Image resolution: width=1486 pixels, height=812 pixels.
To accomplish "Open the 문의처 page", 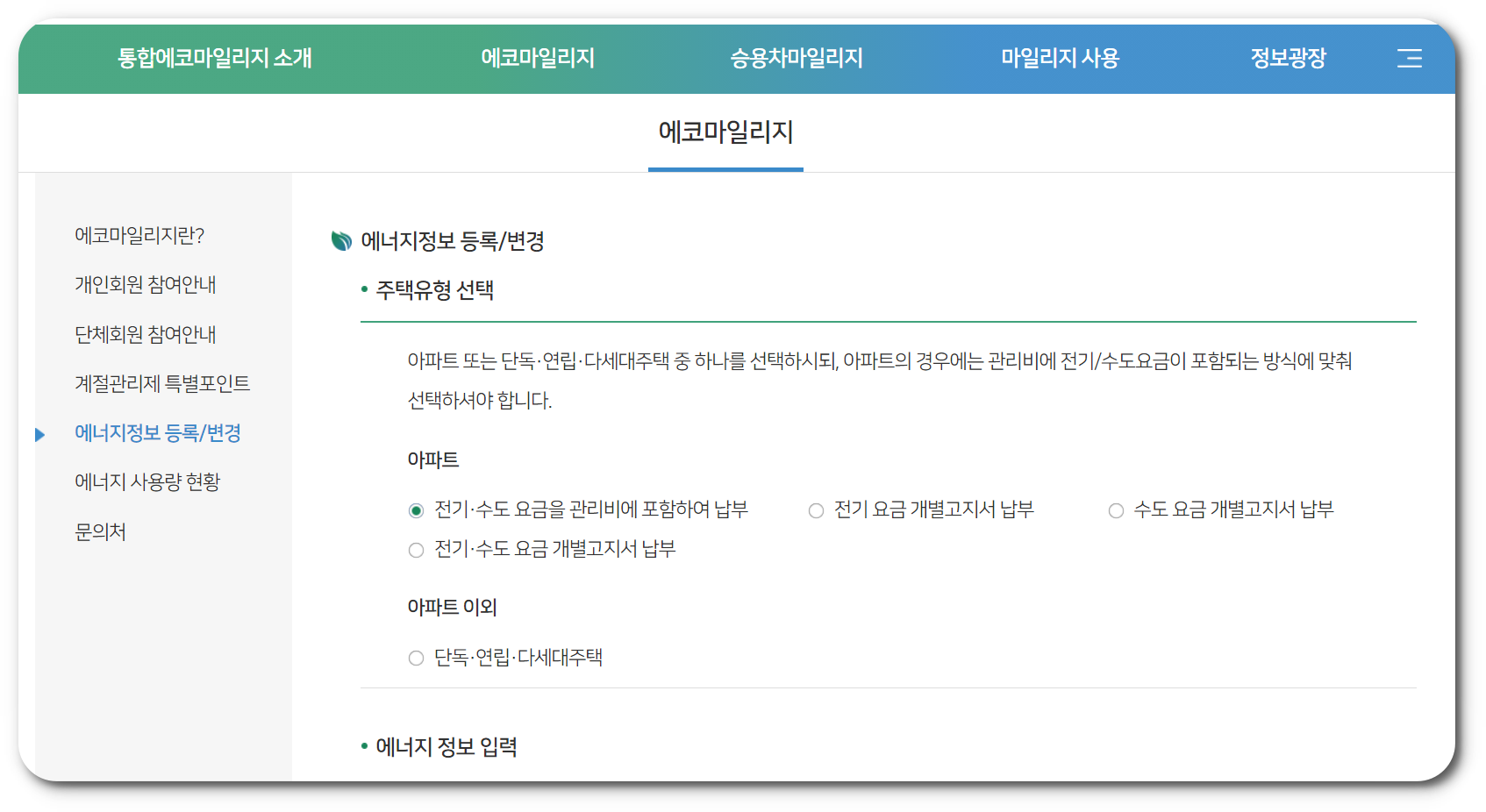I will click(99, 531).
